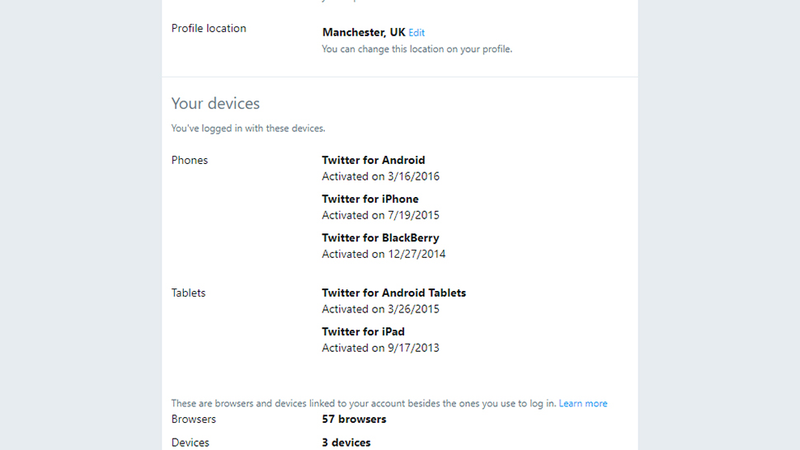Click the Edit link beside Manchester, UK

click(416, 33)
